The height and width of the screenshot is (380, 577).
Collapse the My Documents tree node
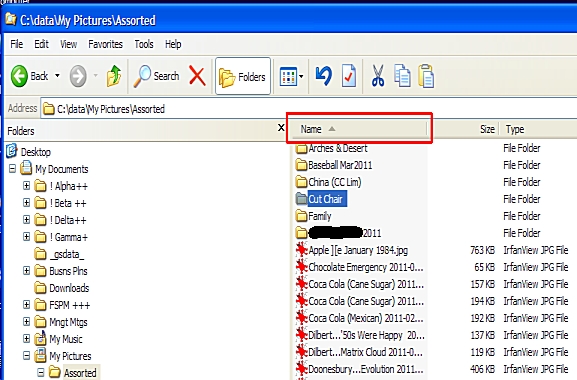tap(12, 168)
